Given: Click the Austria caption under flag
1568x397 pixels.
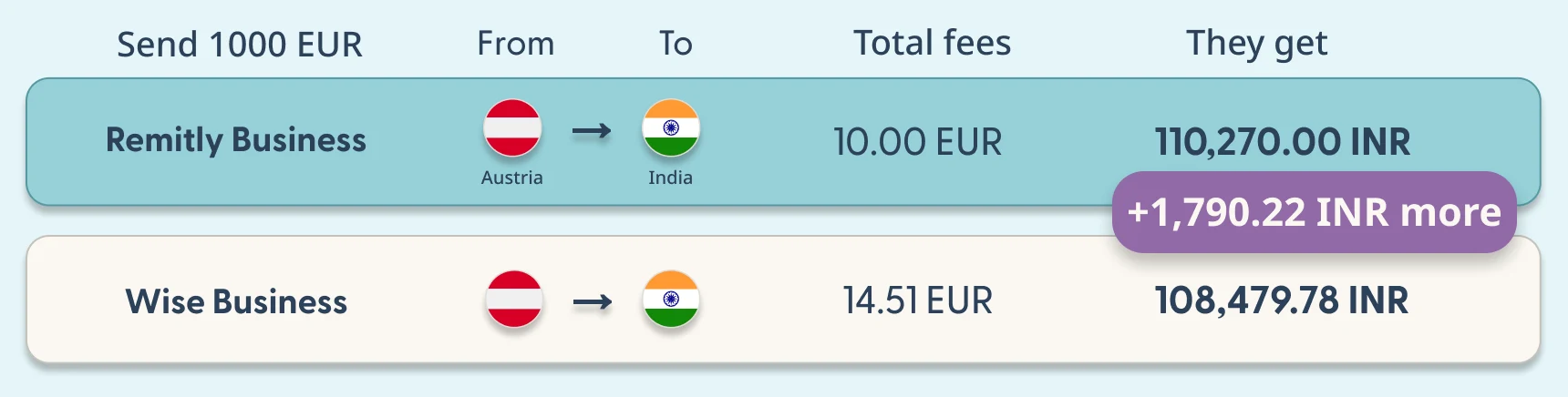Looking at the screenshot, I should click(512, 178).
